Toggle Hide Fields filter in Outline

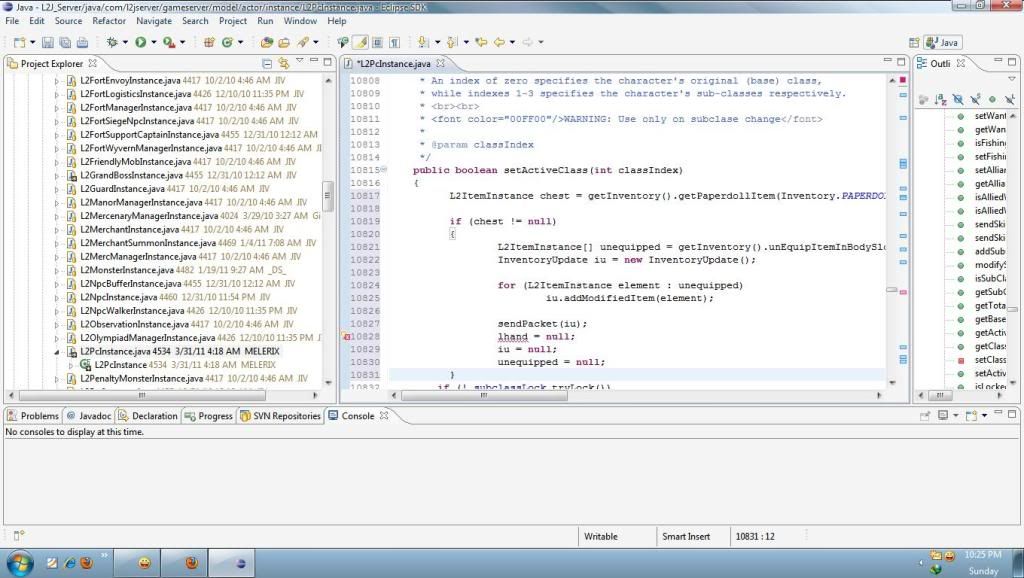pyautogui.click(x=957, y=100)
